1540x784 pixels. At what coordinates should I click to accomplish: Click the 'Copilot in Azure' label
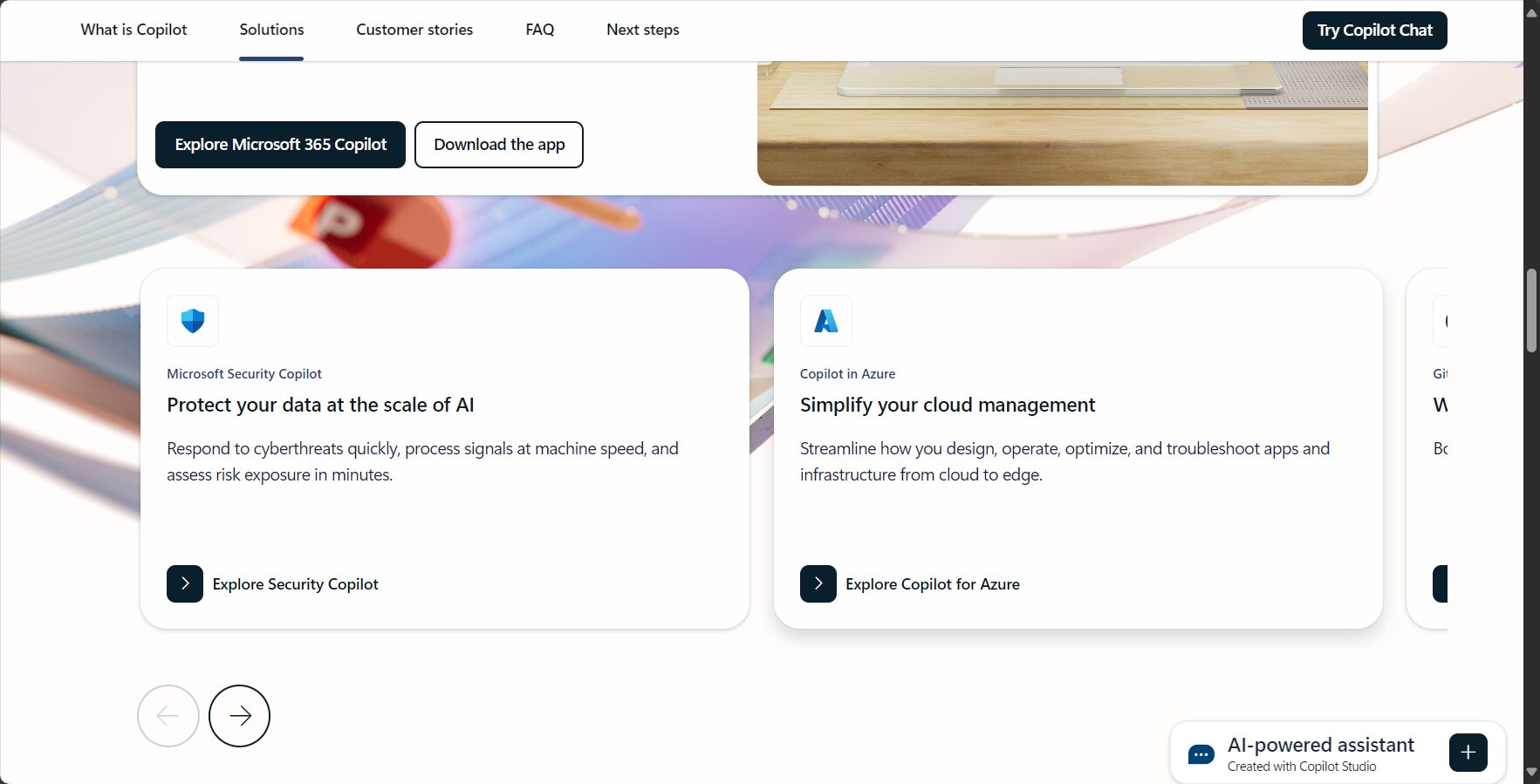[847, 373]
